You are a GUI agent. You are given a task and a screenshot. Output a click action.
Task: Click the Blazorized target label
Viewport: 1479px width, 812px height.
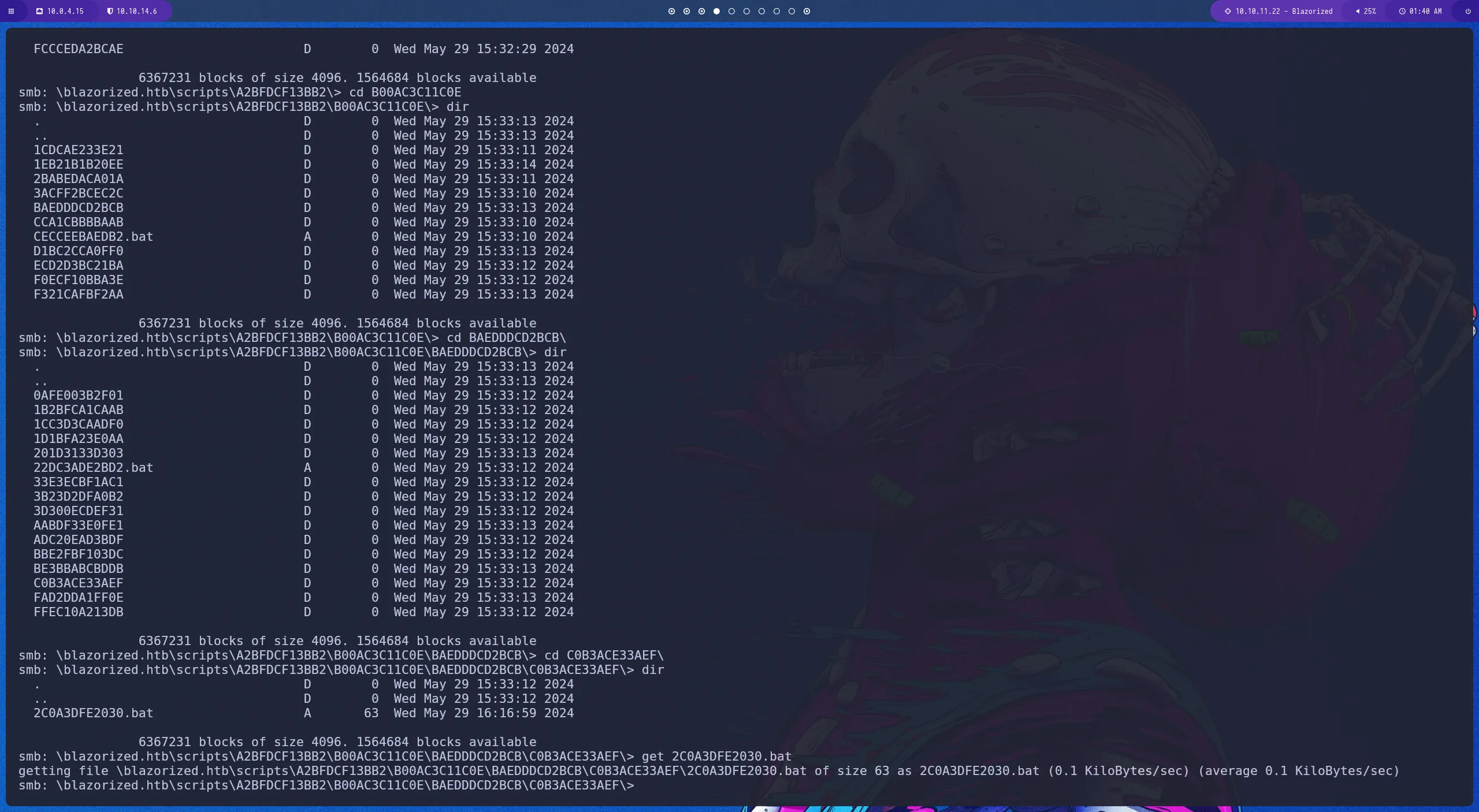[x=1312, y=11]
